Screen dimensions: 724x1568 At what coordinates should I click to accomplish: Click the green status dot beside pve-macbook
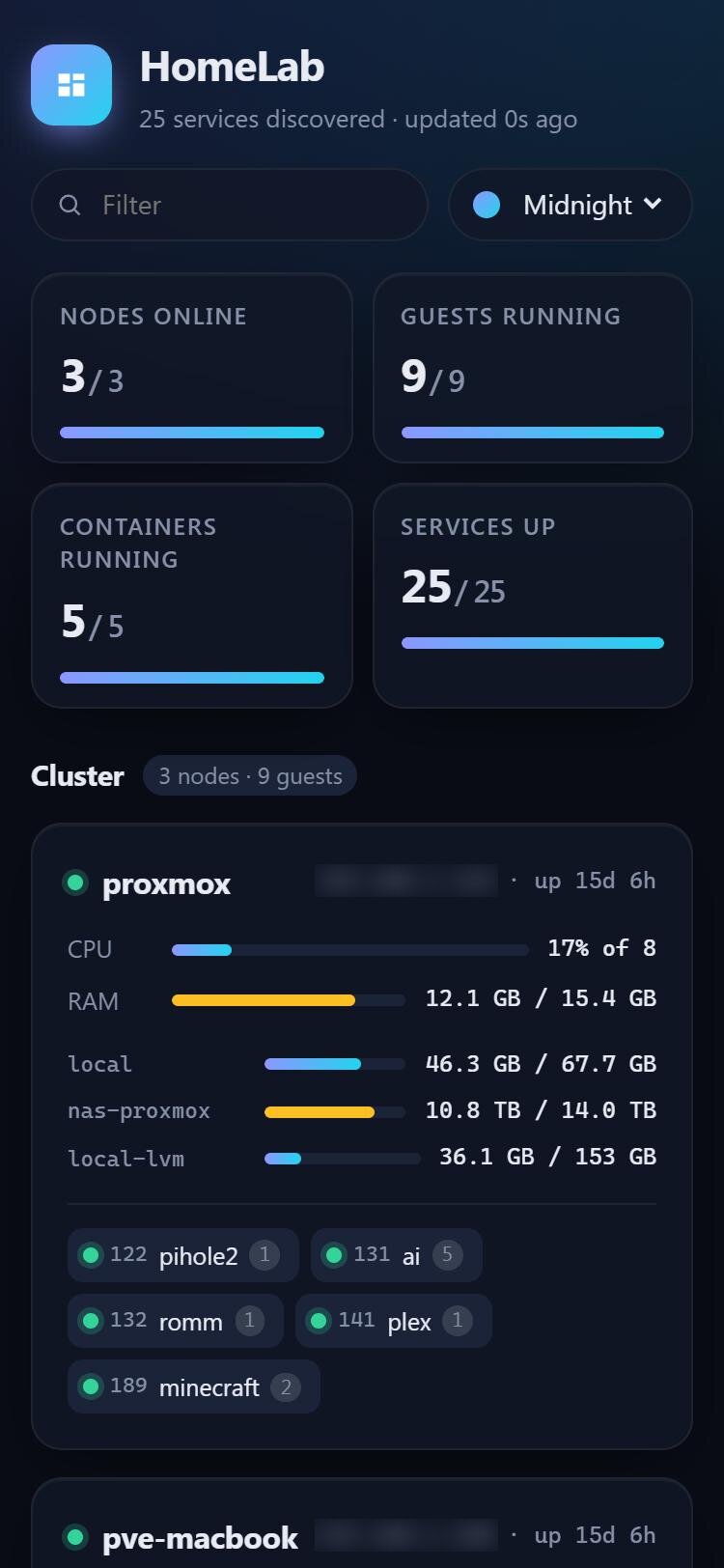click(x=75, y=1537)
